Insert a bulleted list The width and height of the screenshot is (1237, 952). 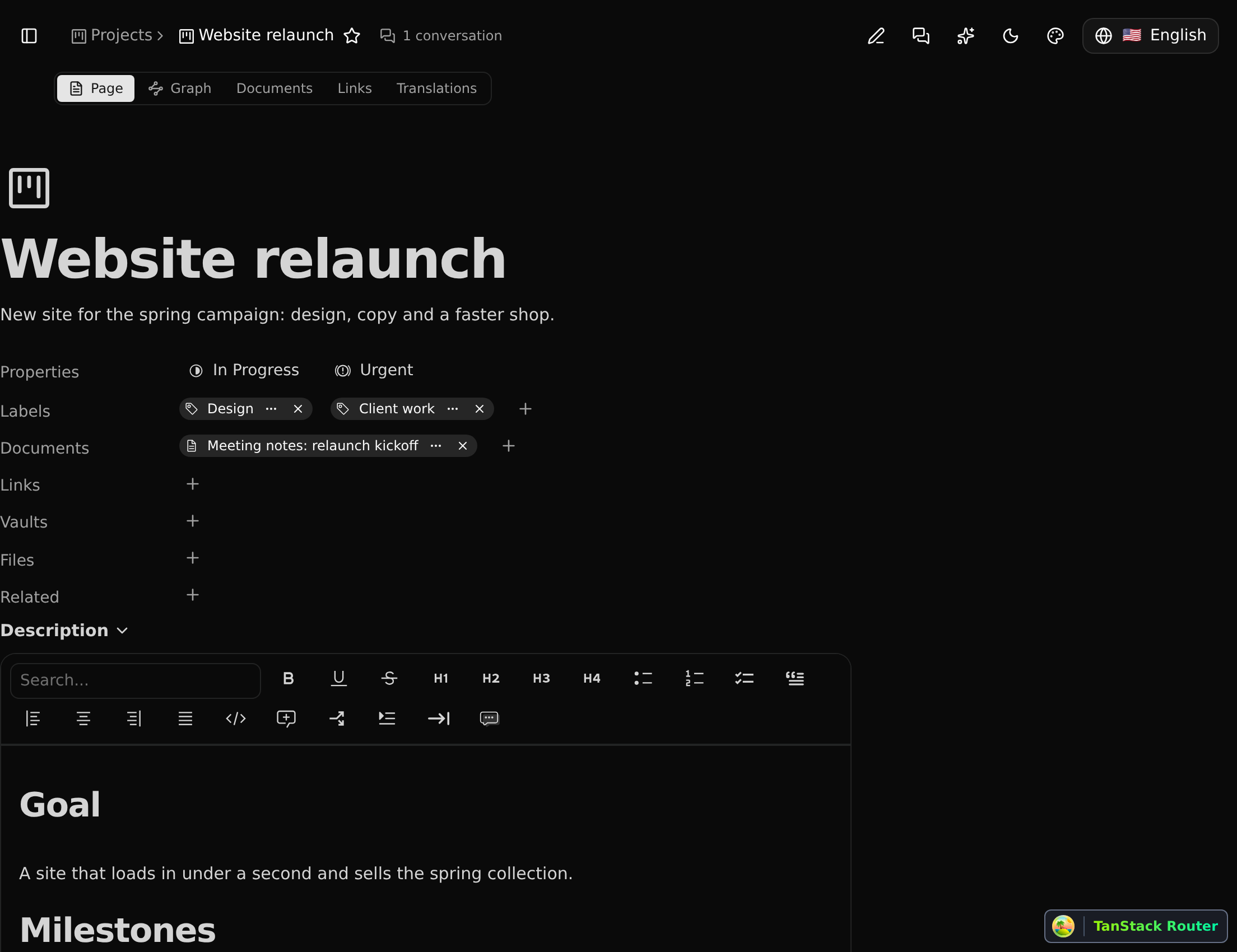(x=643, y=678)
